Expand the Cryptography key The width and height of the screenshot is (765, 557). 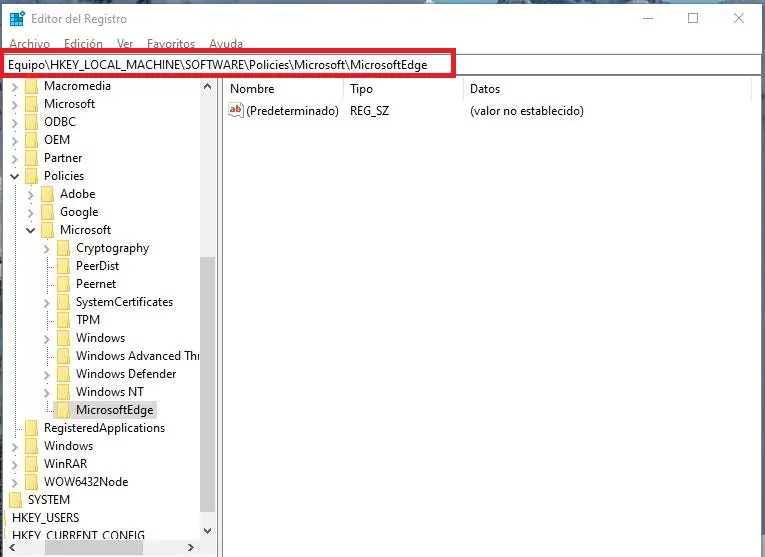click(x=47, y=249)
